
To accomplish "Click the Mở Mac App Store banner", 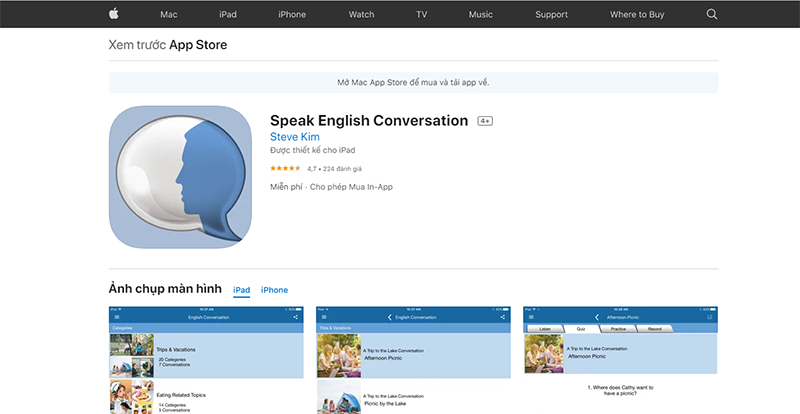I will (x=413, y=83).
